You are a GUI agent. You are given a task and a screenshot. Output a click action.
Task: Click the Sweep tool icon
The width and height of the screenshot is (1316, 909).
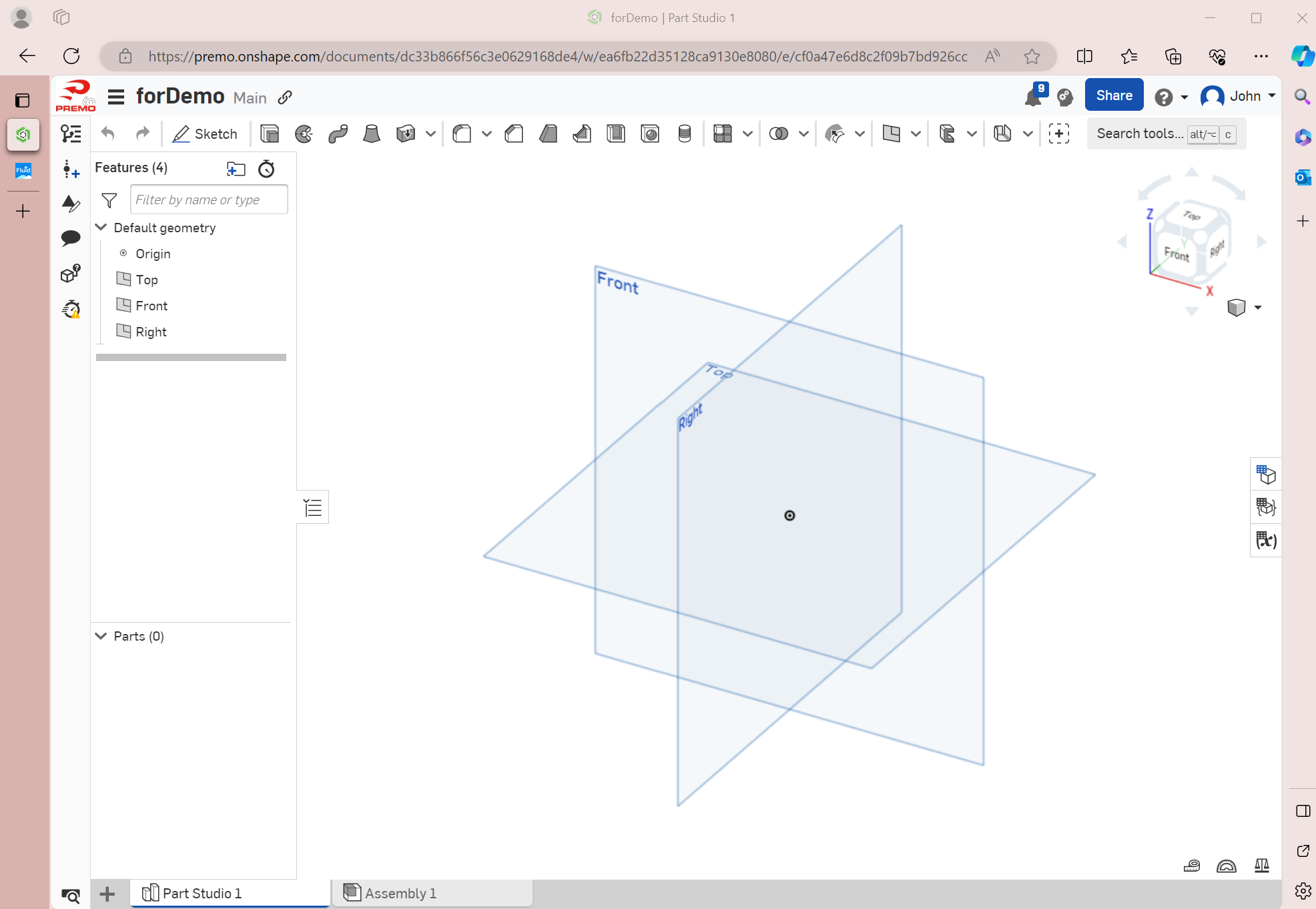click(x=338, y=134)
